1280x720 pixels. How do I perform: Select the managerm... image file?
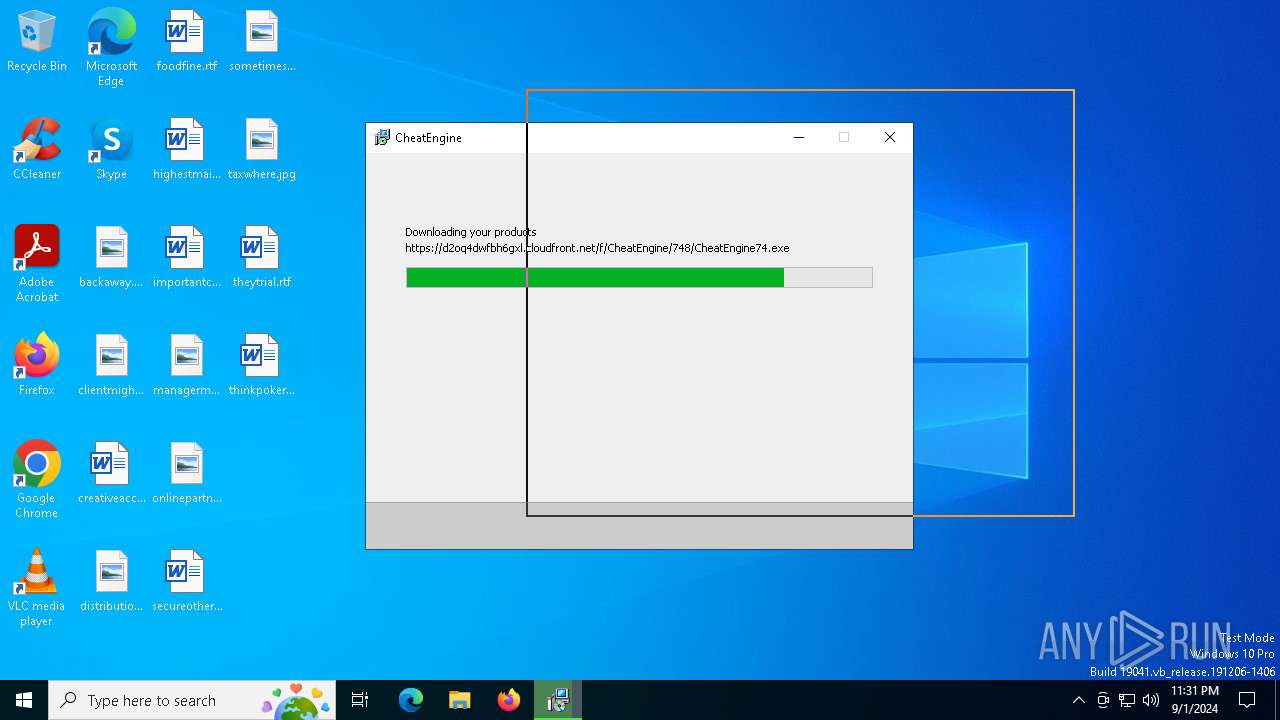(x=186, y=366)
